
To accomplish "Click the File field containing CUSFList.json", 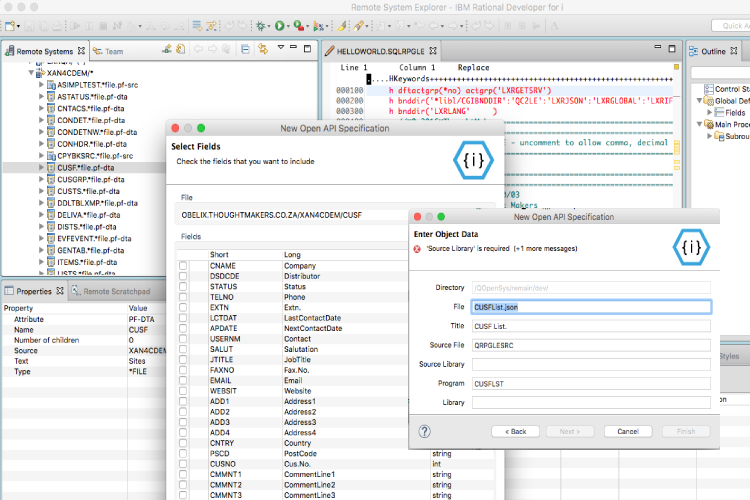I will (591, 307).
